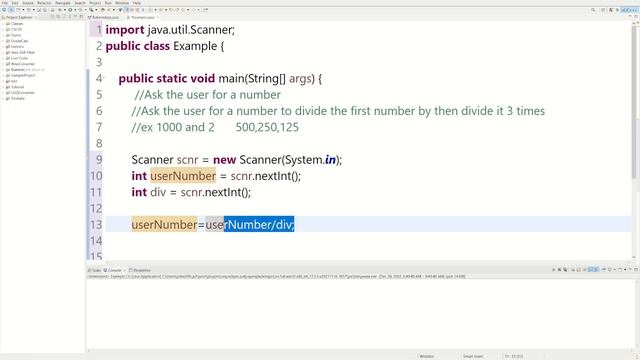The image size is (640, 360).
Task: Open the Source menu
Action: (28, 3)
